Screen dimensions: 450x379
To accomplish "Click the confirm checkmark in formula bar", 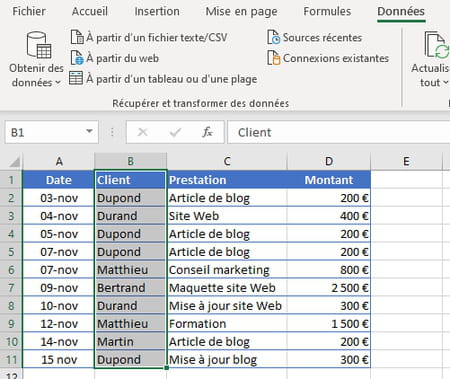I will click(x=175, y=132).
